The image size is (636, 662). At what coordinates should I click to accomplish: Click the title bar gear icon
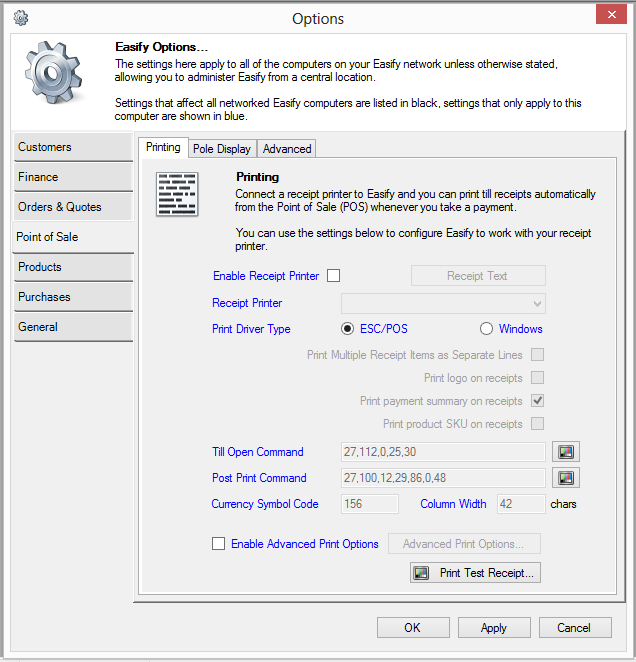click(20, 18)
